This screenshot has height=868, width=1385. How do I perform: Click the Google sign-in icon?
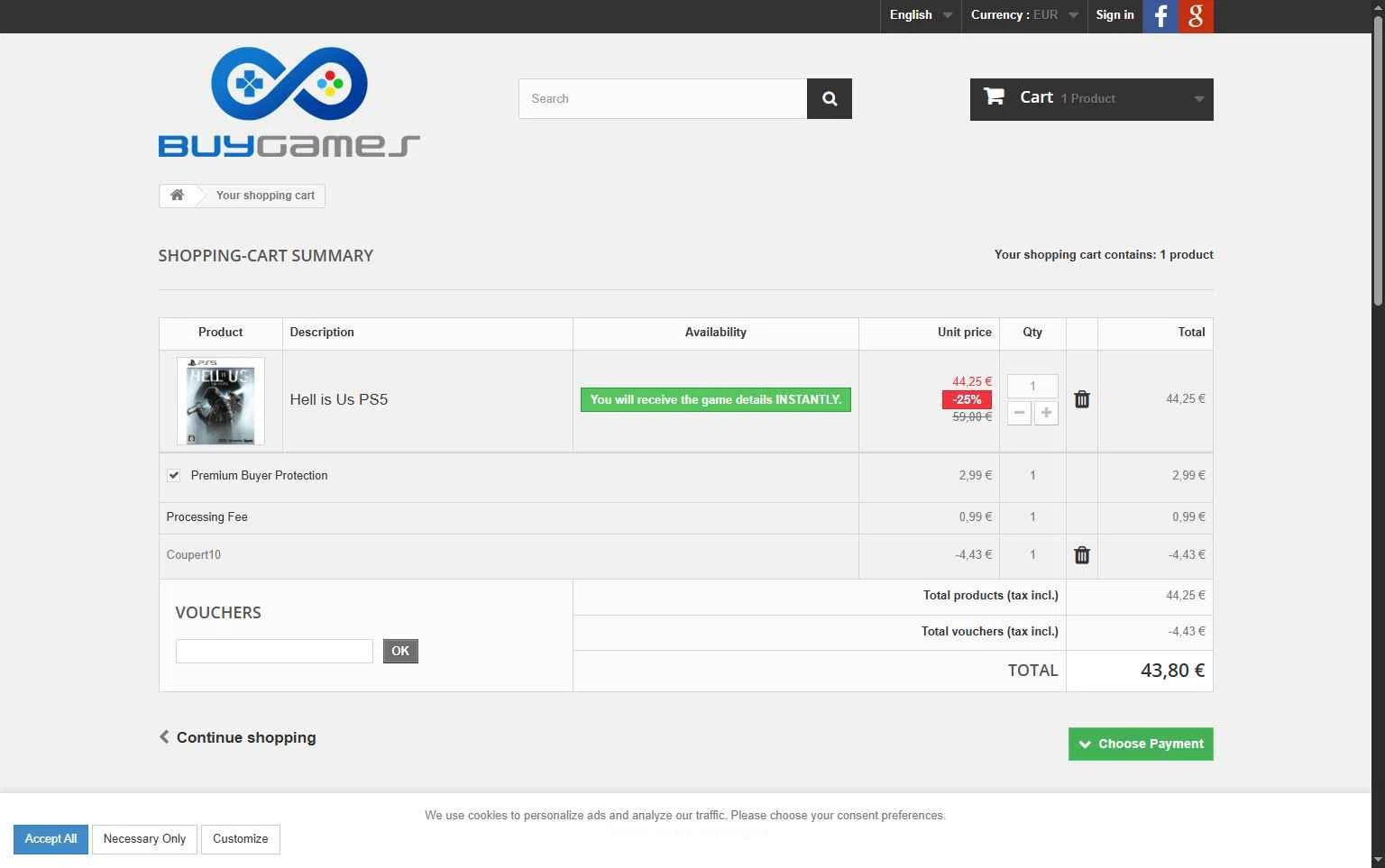[1196, 16]
